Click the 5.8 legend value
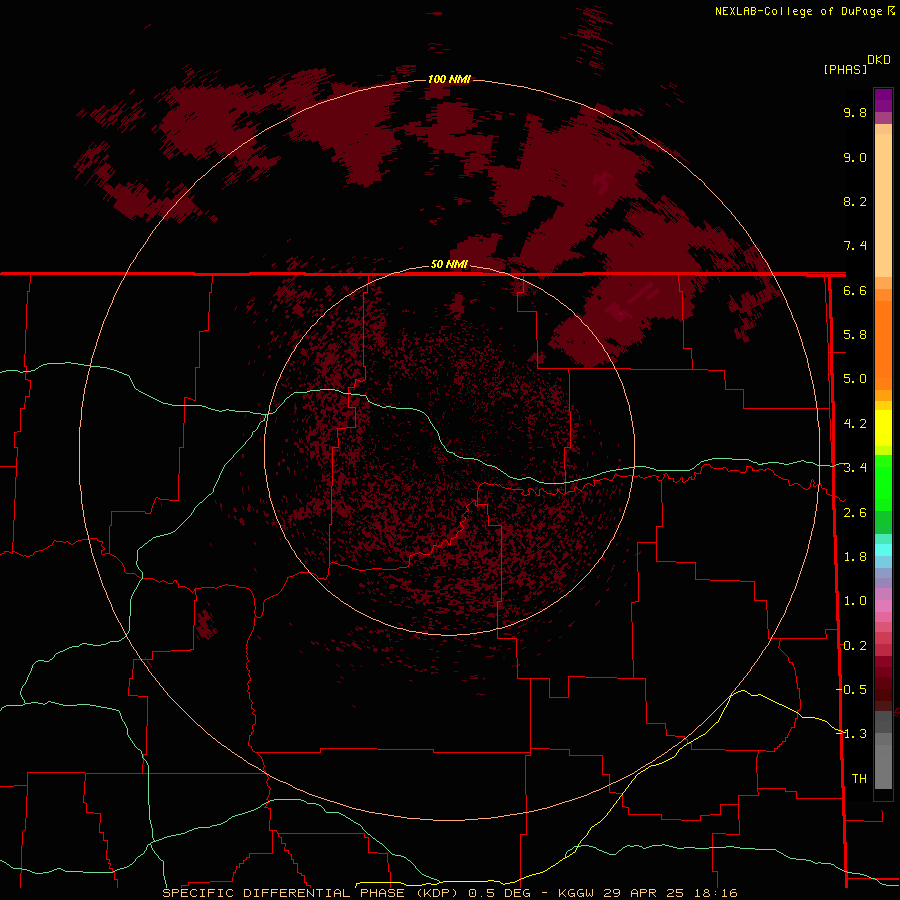 click(x=855, y=335)
